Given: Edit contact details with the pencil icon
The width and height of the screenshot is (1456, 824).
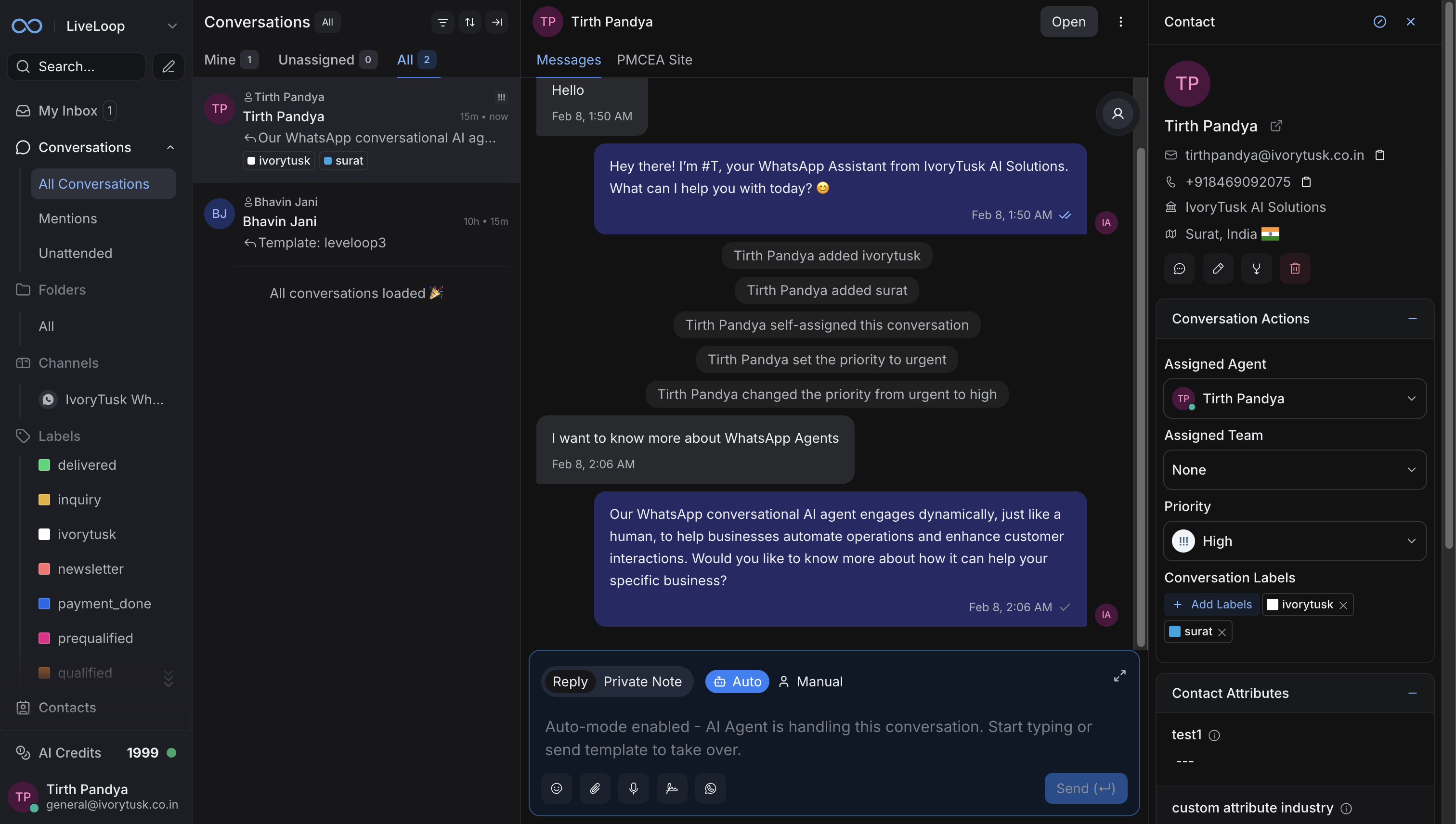Looking at the screenshot, I should pyautogui.click(x=1218, y=268).
